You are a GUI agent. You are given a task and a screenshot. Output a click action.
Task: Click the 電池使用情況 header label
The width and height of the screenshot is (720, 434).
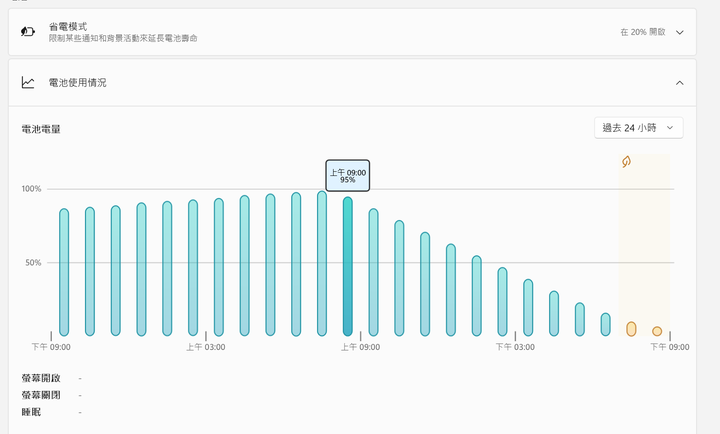[78, 83]
